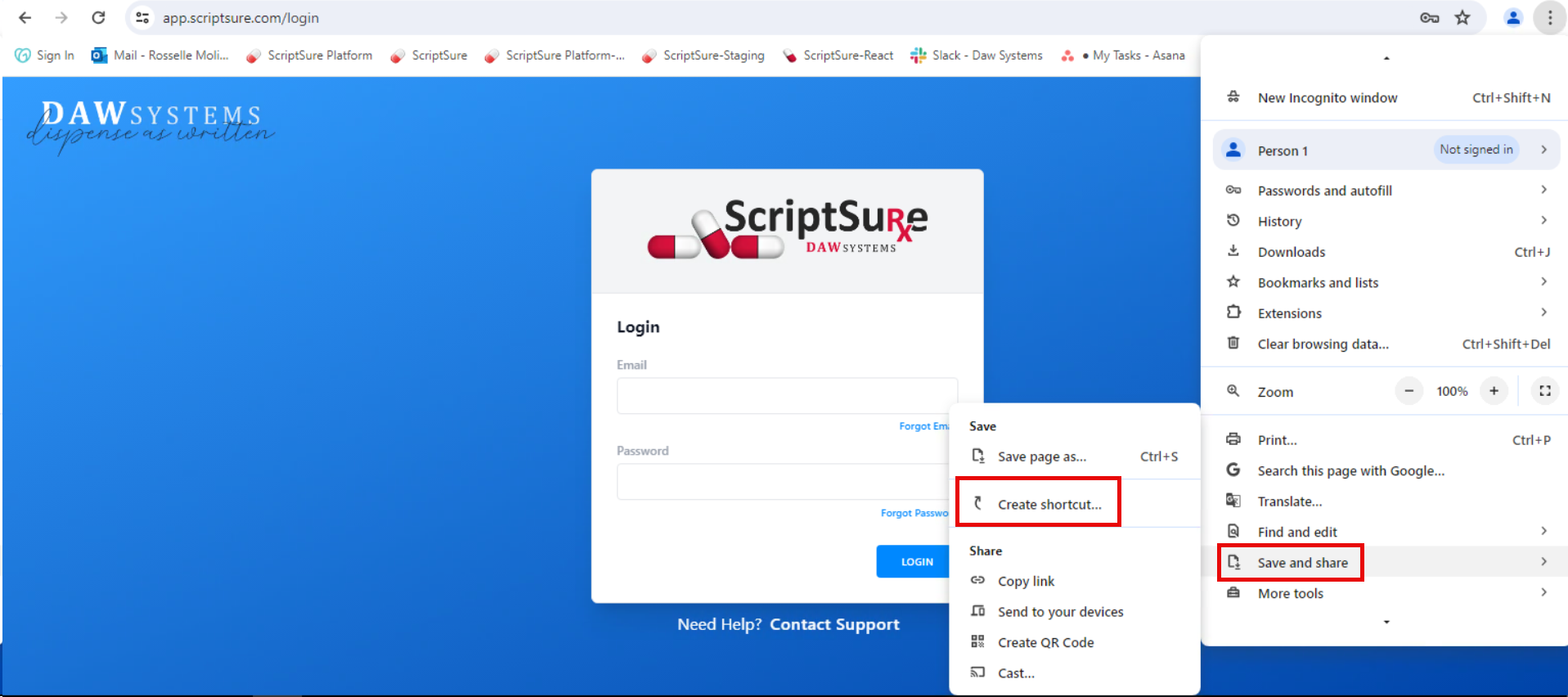Select Save page as in submenu

(1074, 456)
